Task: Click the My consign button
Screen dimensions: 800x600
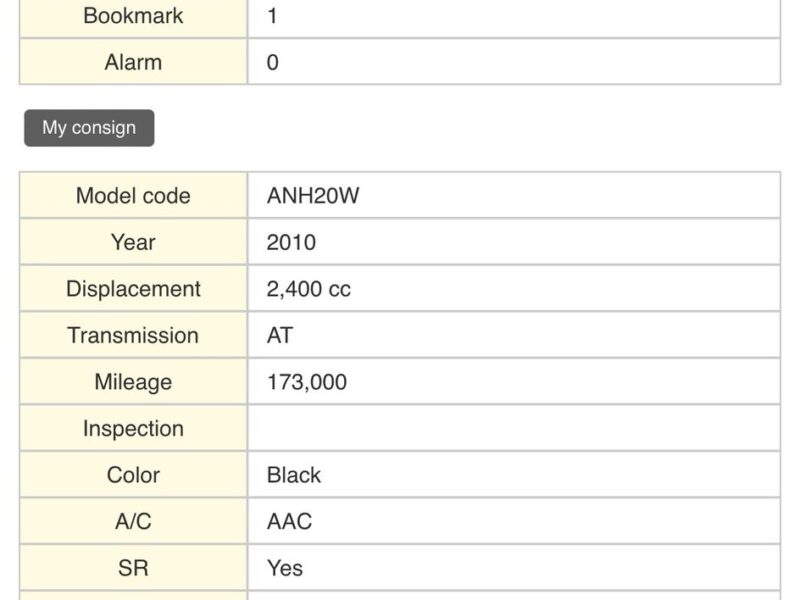Action: tap(89, 128)
